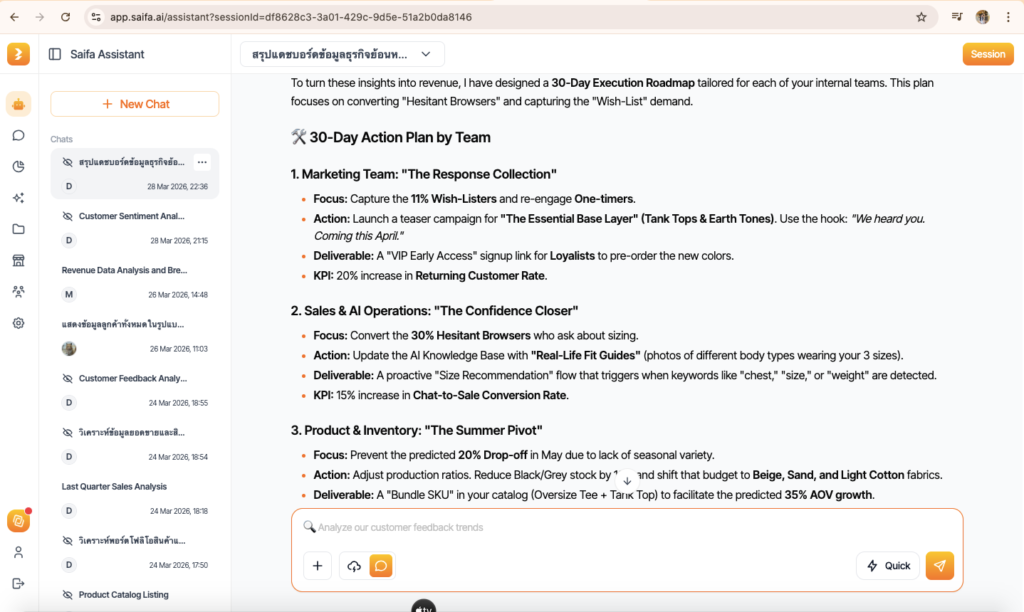Open the folder icon in sidebar

tap(18, 229)
